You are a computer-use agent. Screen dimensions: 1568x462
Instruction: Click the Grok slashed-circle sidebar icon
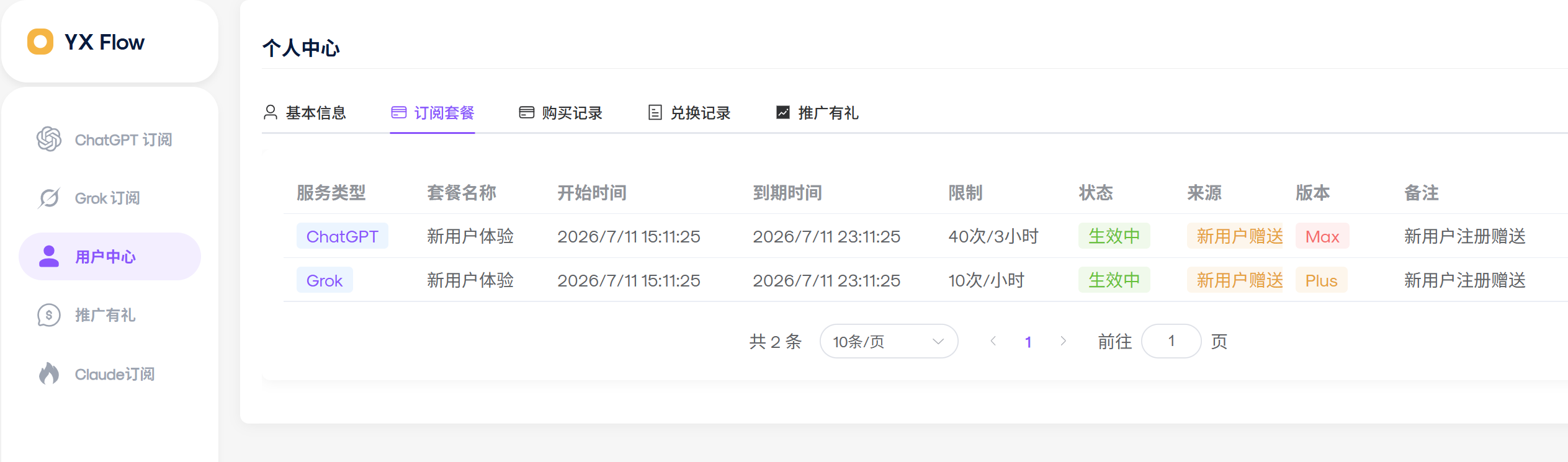coord(49,198)
